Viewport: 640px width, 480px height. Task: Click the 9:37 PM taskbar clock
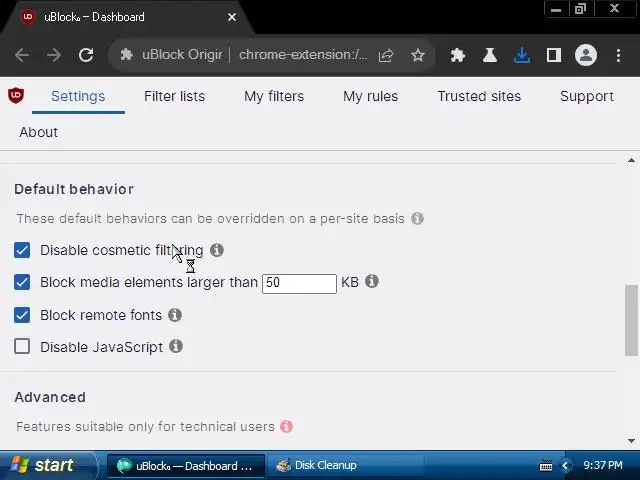pyautogui.click(x=603, y=465)
